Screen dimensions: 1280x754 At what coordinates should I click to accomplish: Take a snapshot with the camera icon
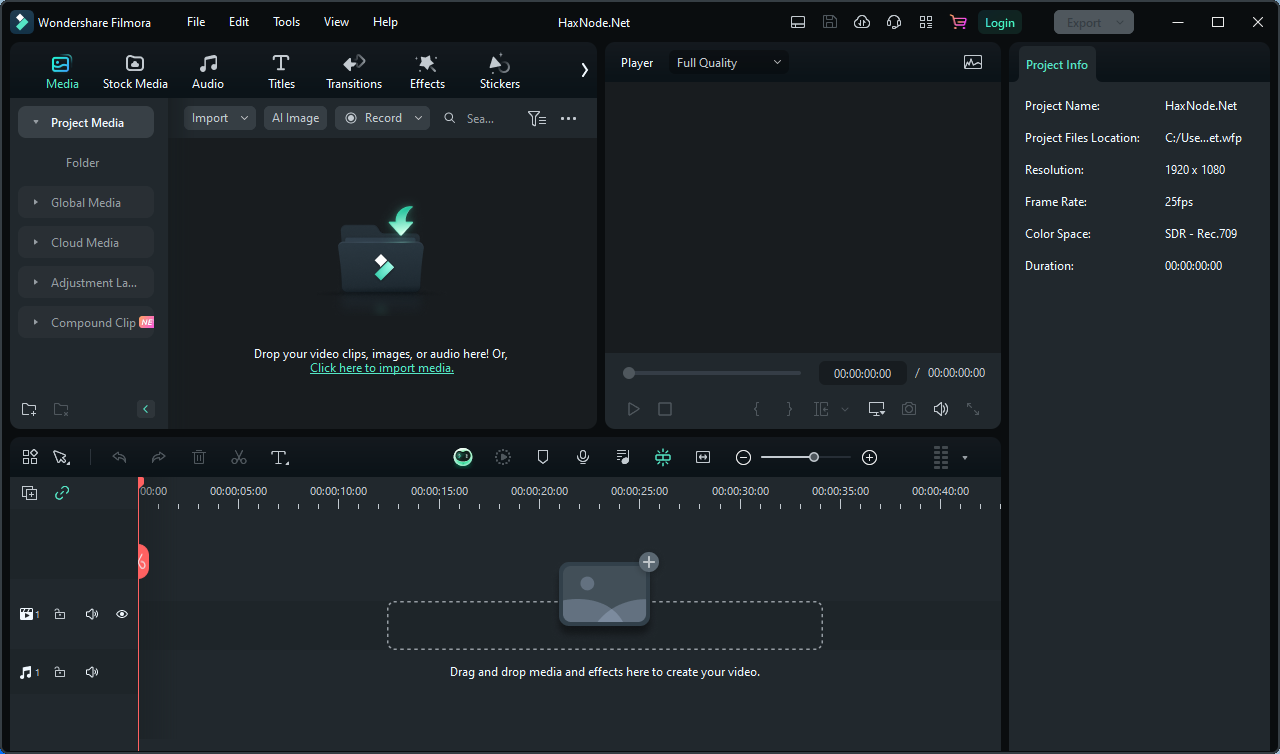pos(908,409)
